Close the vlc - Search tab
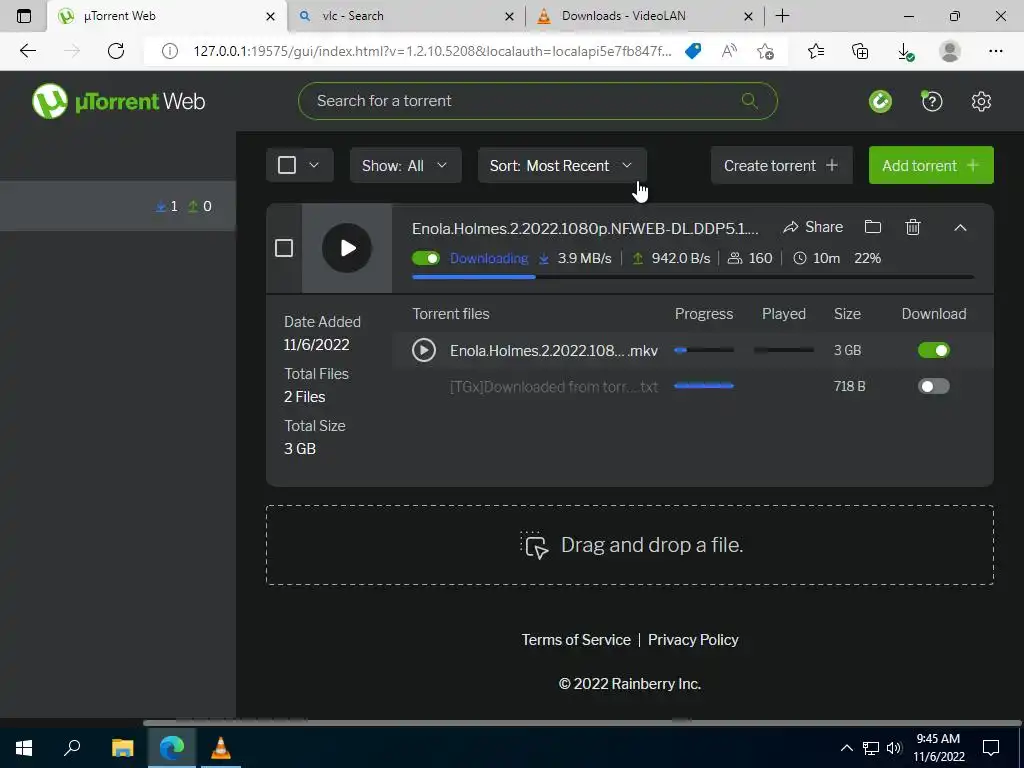 509,16
